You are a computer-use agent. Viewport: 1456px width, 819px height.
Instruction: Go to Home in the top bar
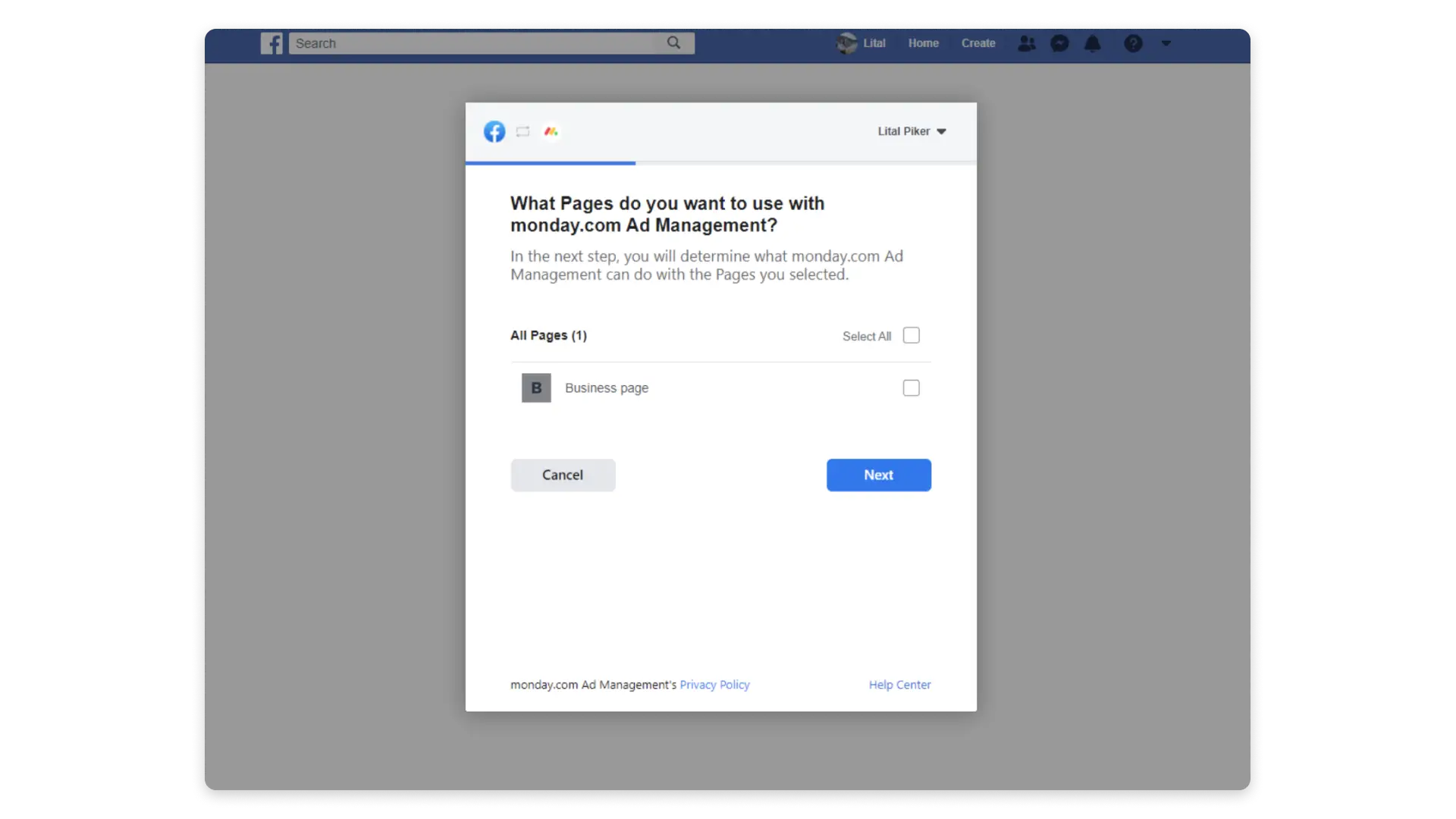click(x=924, y=43)
